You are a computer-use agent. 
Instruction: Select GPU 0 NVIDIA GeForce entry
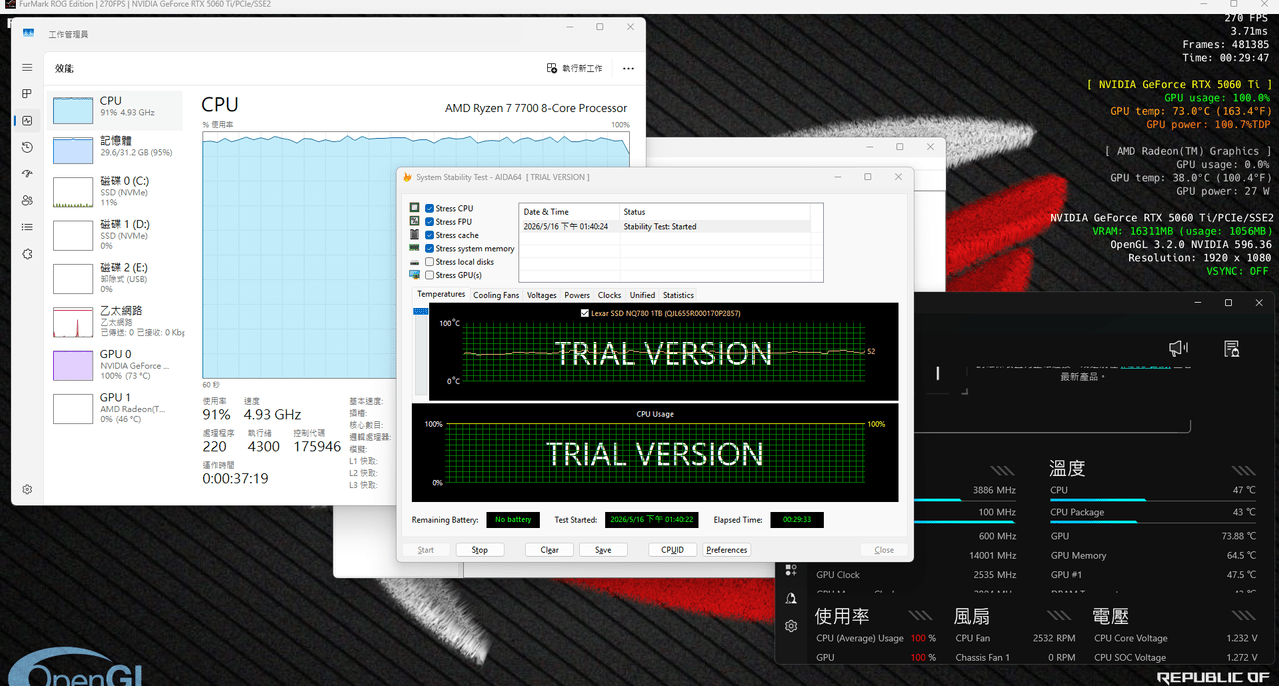pyautogui.click(x=116, y=365)
